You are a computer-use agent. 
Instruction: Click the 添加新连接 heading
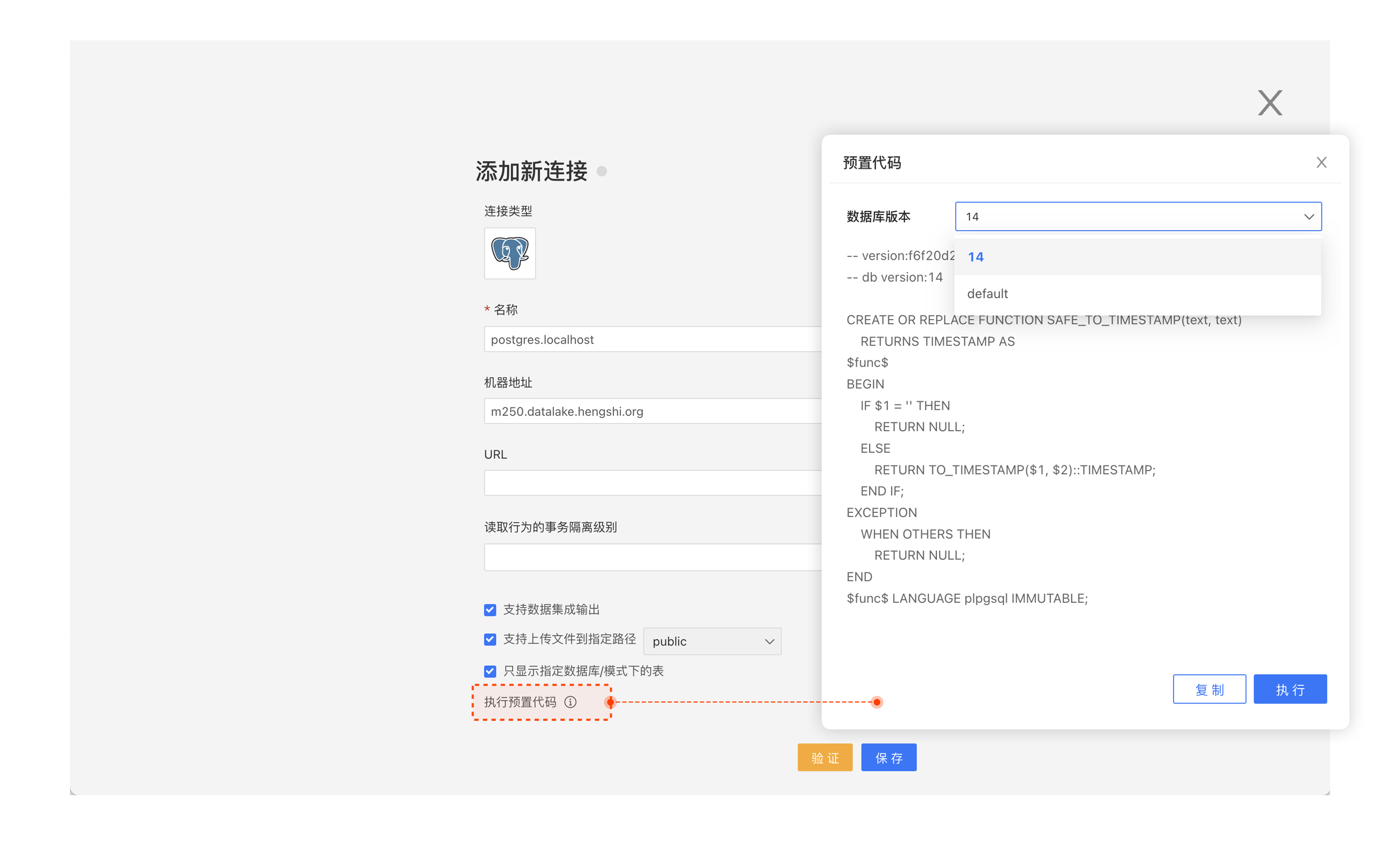531,171
